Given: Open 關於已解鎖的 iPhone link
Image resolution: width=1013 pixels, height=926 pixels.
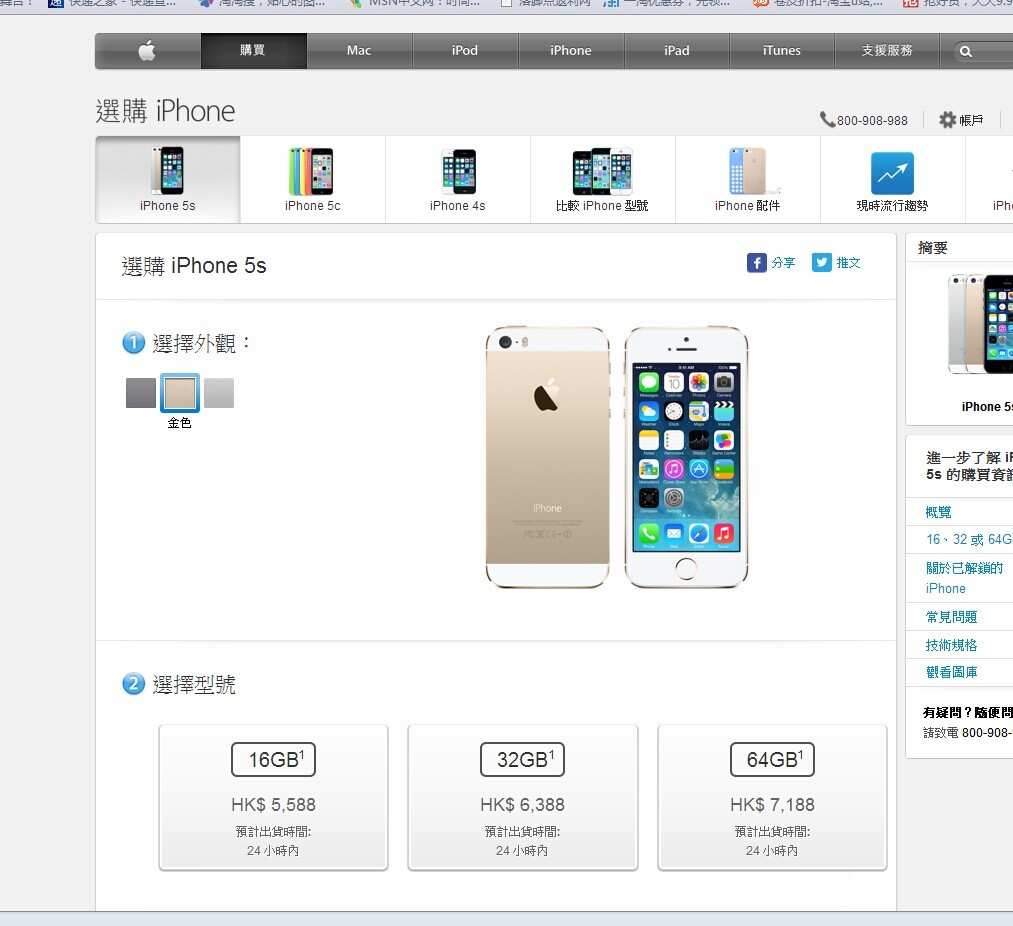Looking at the screenshot, I should (964, 578).
